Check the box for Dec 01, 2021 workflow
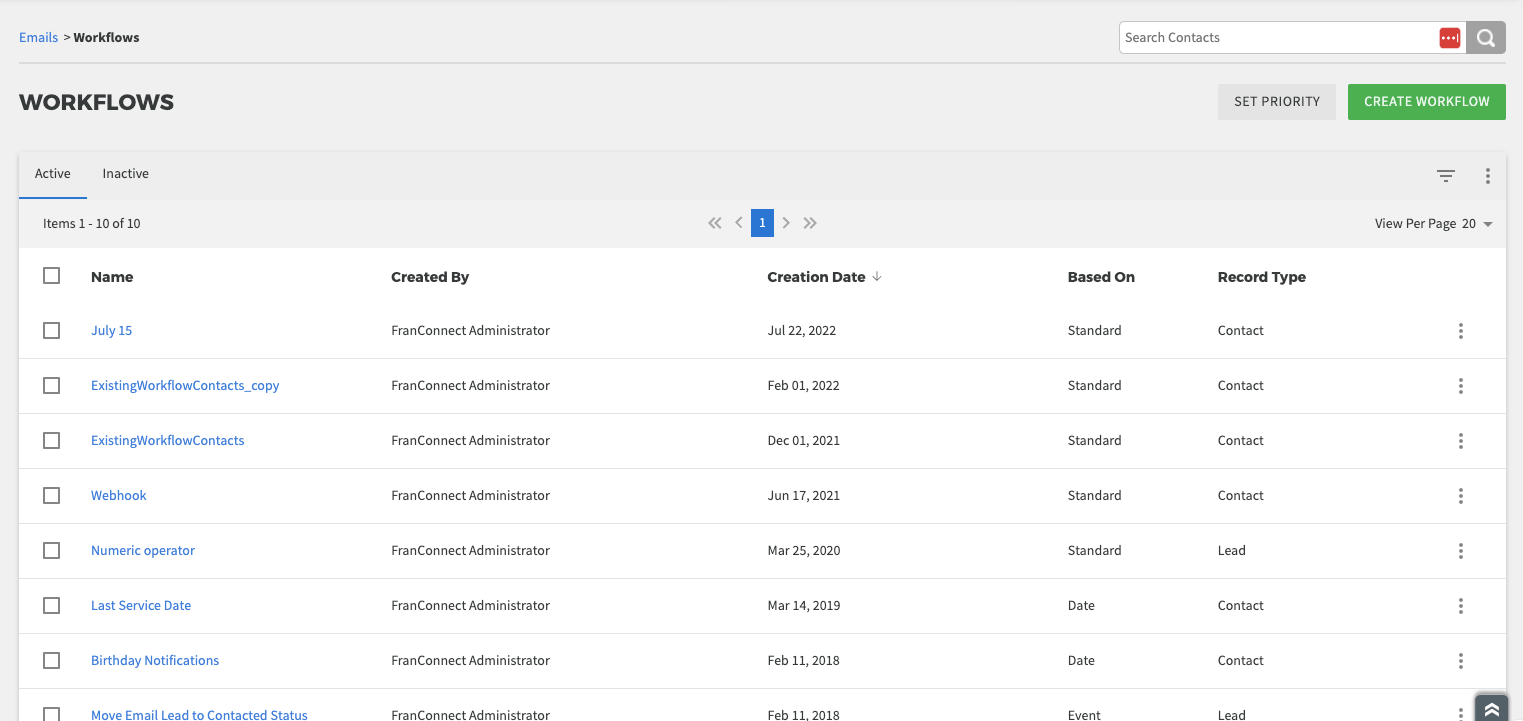The height and width of the screenshot is (721, 1523). tap(52, 441)
